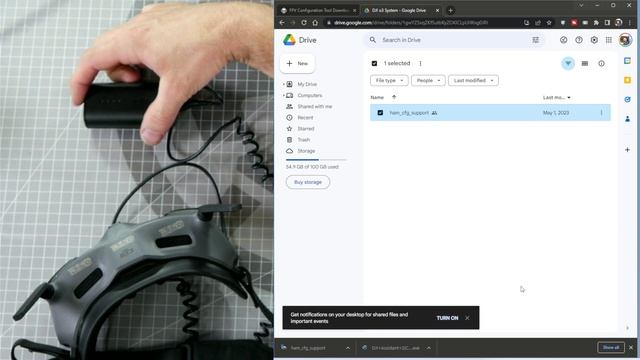Close the downloads bar
The image size is (640, 360).
pos(631,347)
